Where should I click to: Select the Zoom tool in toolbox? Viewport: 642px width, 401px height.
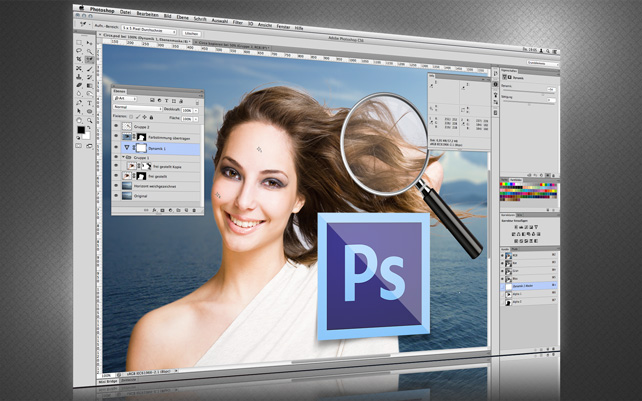(x=89, y=120)
